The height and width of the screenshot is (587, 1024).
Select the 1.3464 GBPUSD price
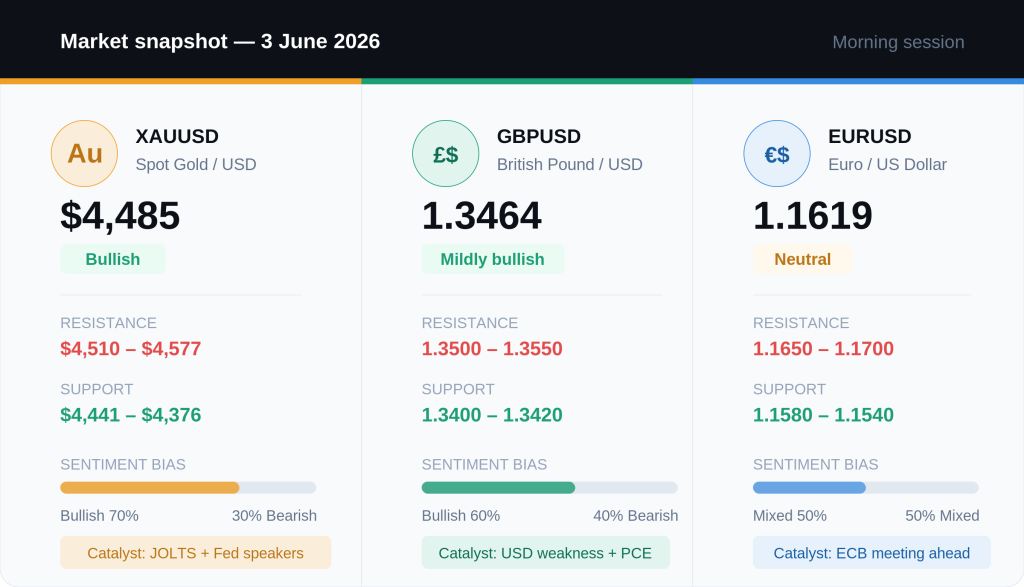click(482, 215)
